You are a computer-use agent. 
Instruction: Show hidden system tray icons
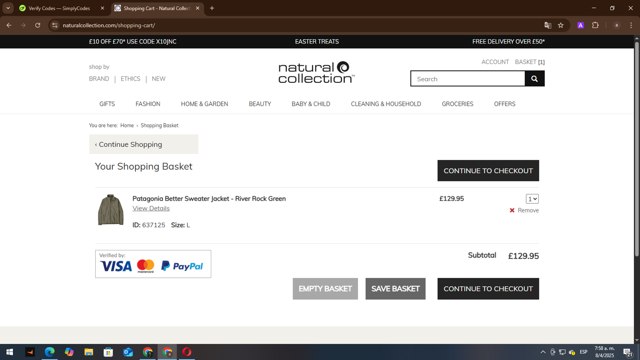pos(543,352)
